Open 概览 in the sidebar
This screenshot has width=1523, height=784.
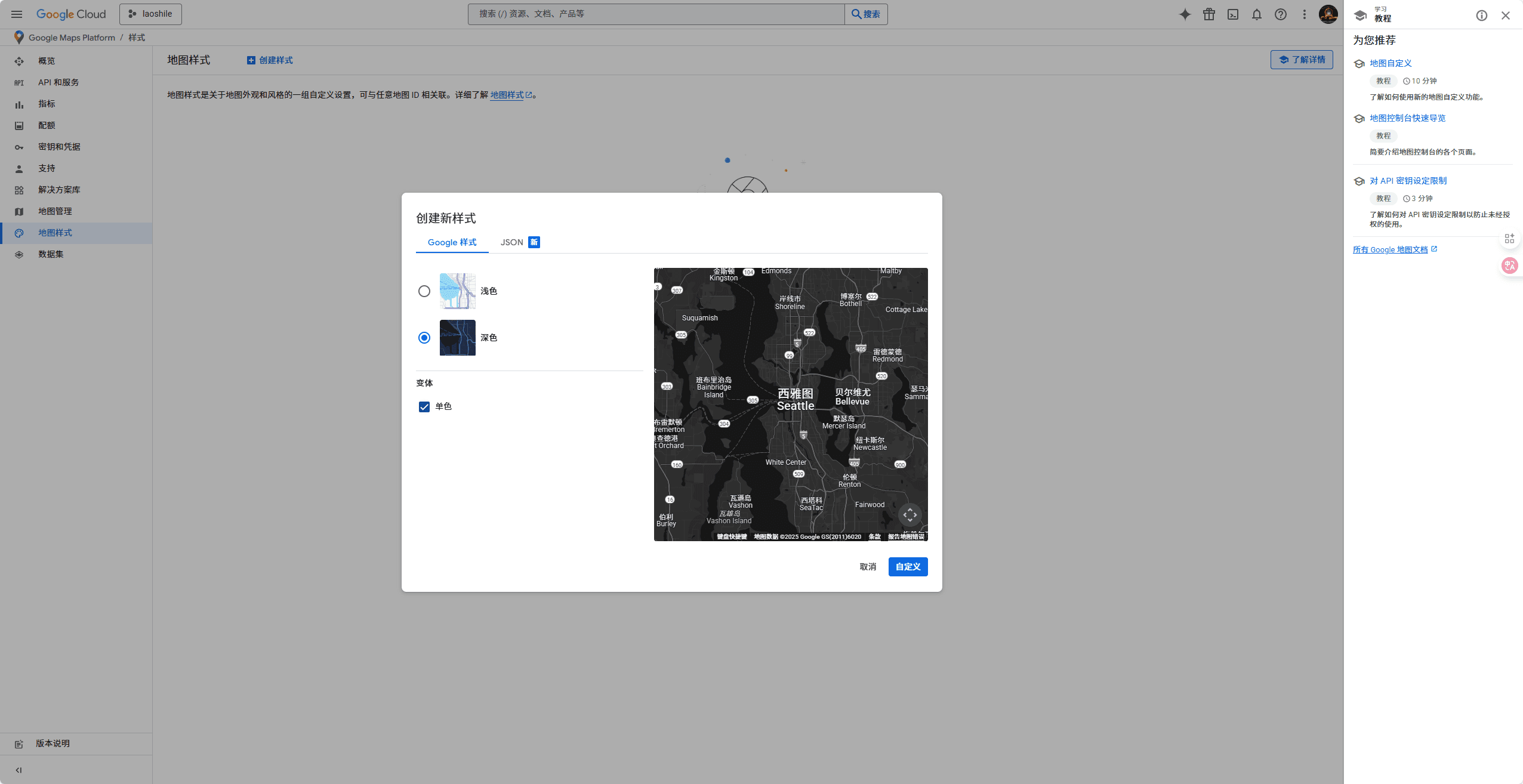click(76, 61)
